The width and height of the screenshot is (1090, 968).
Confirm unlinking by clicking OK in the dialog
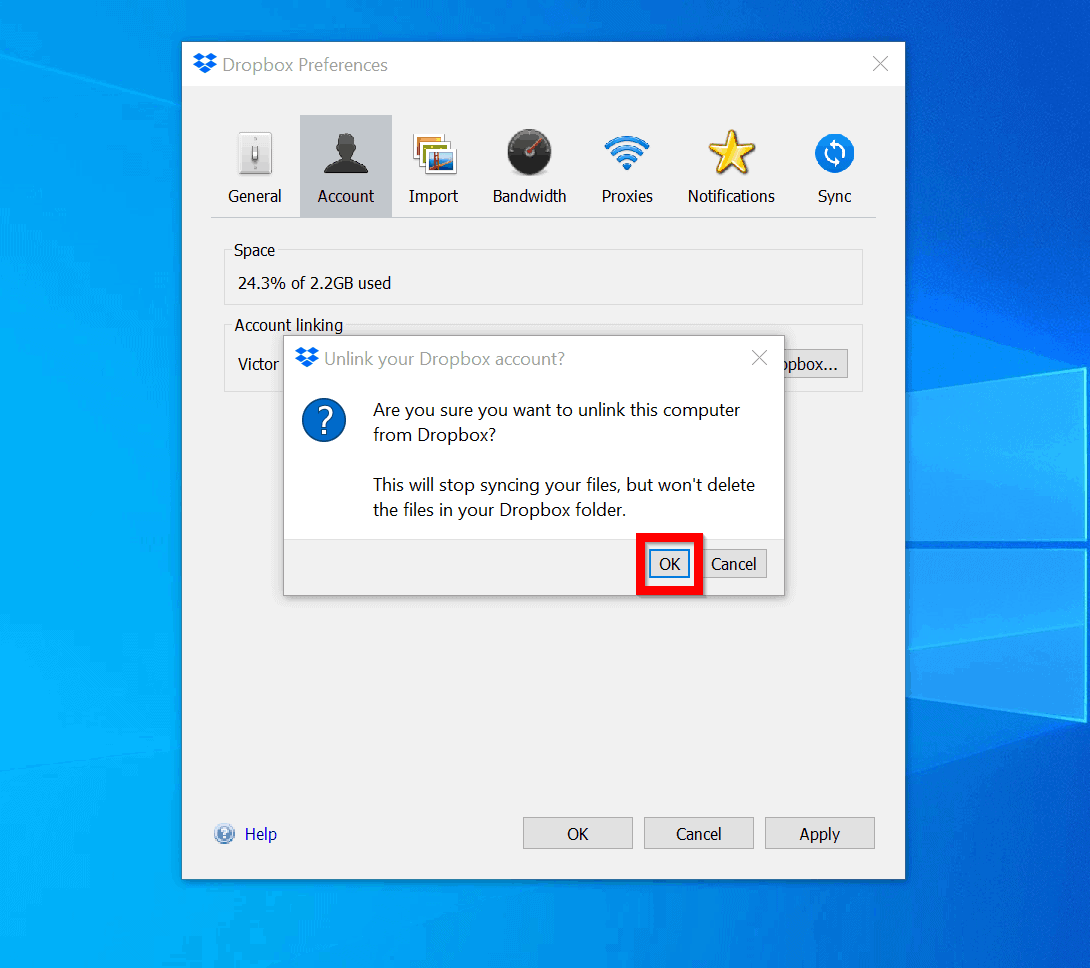click(668, 563)
